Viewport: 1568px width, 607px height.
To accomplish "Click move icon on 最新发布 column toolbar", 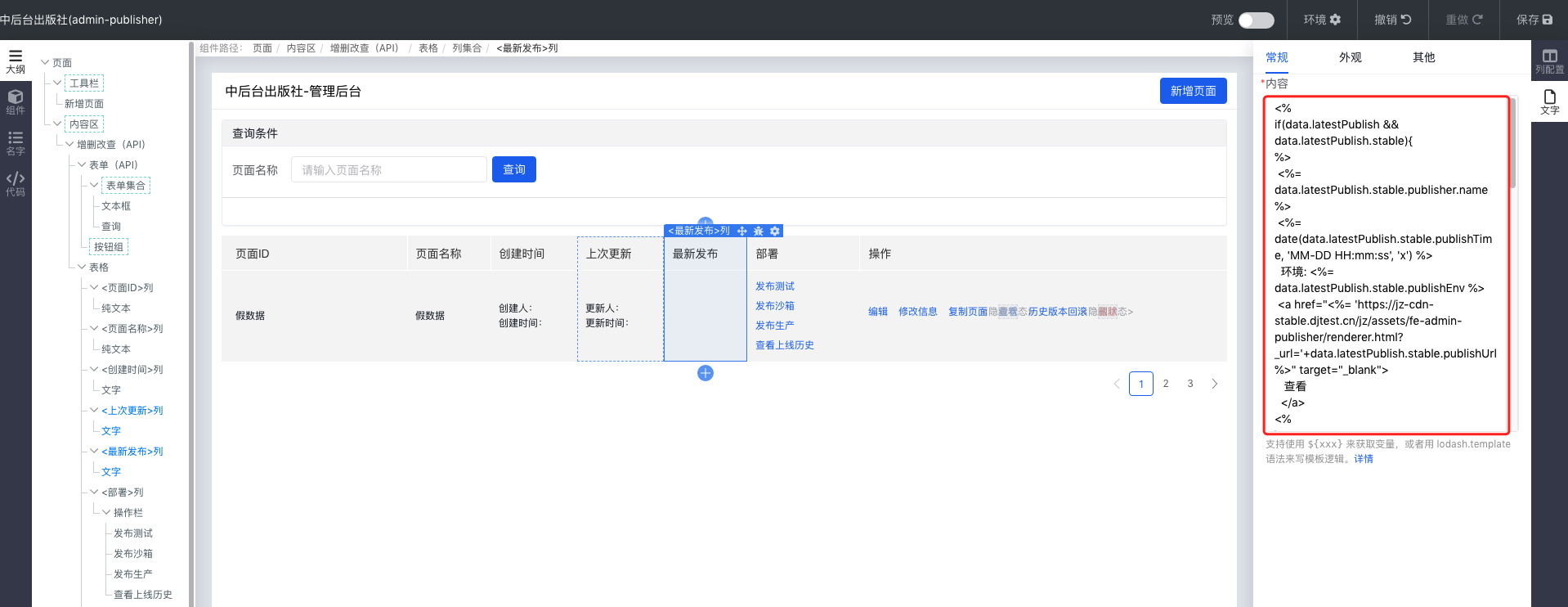I will pyautogui.click(x=742, y=232).
